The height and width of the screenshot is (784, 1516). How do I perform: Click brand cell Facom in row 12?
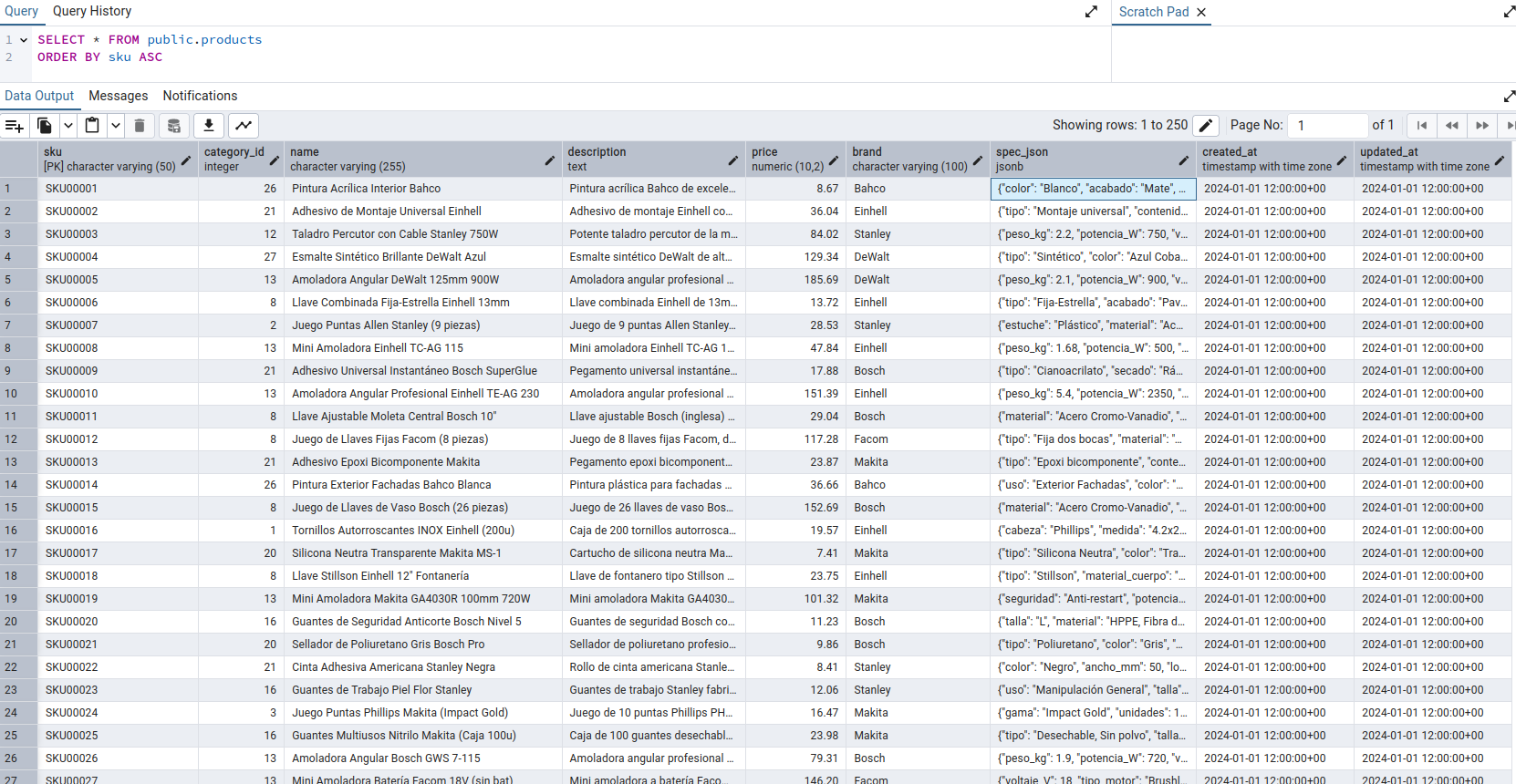tap(918, 439)
